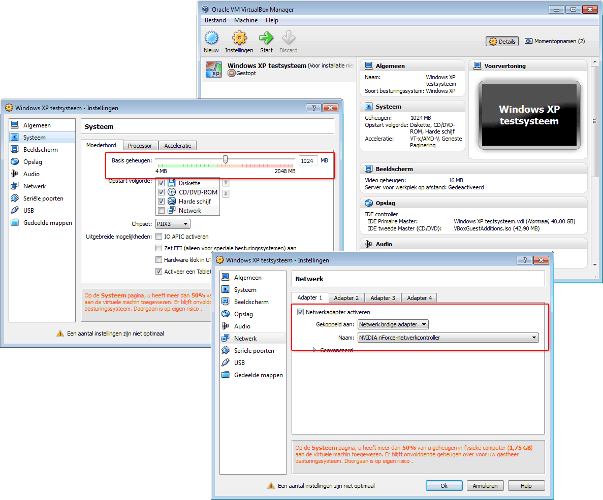Screen dimensions: 603x500
Task: Move boot item down with arrow button
Action: click(x=226, y=194)
